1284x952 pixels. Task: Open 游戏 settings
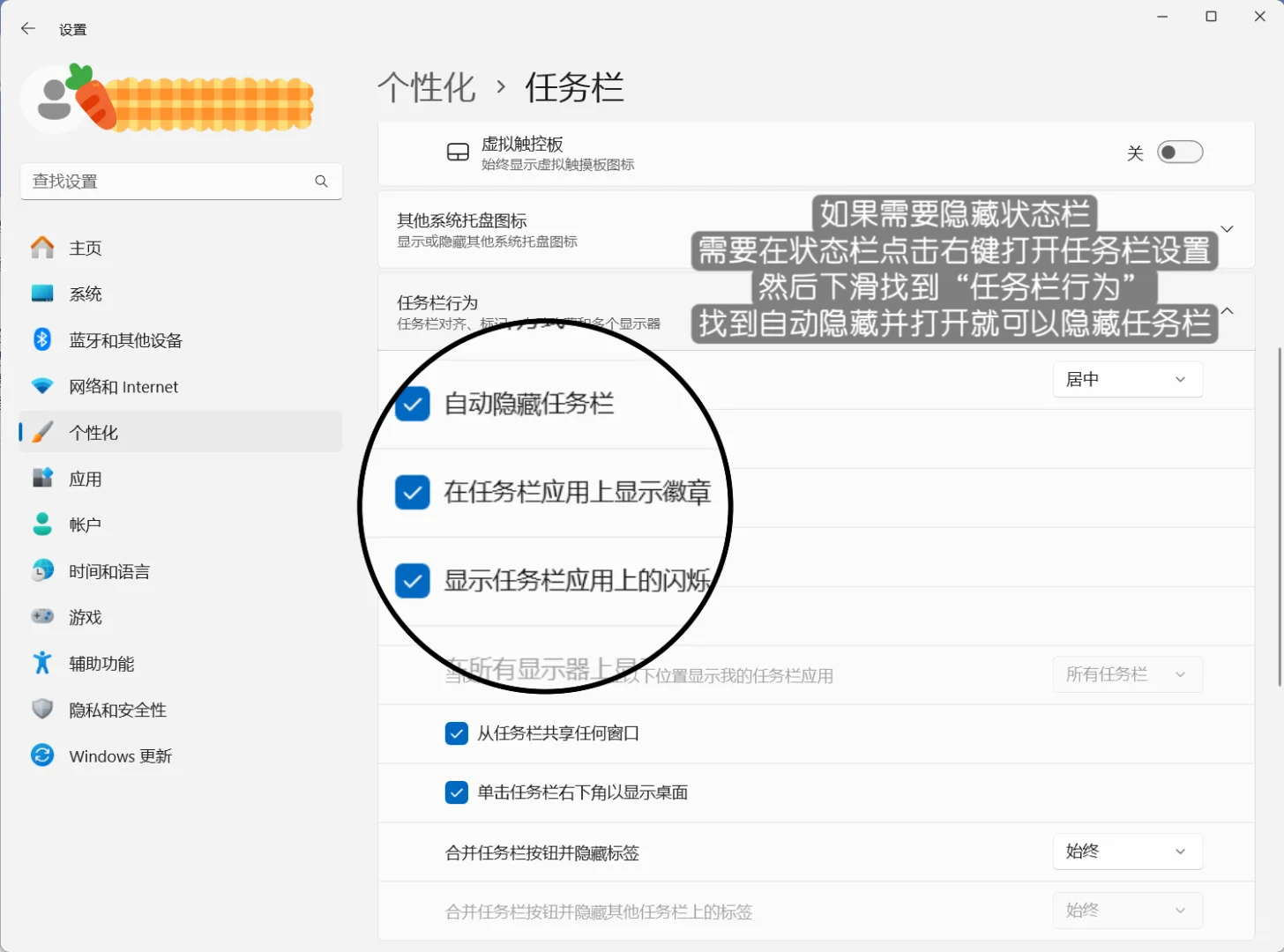(86, 617)
